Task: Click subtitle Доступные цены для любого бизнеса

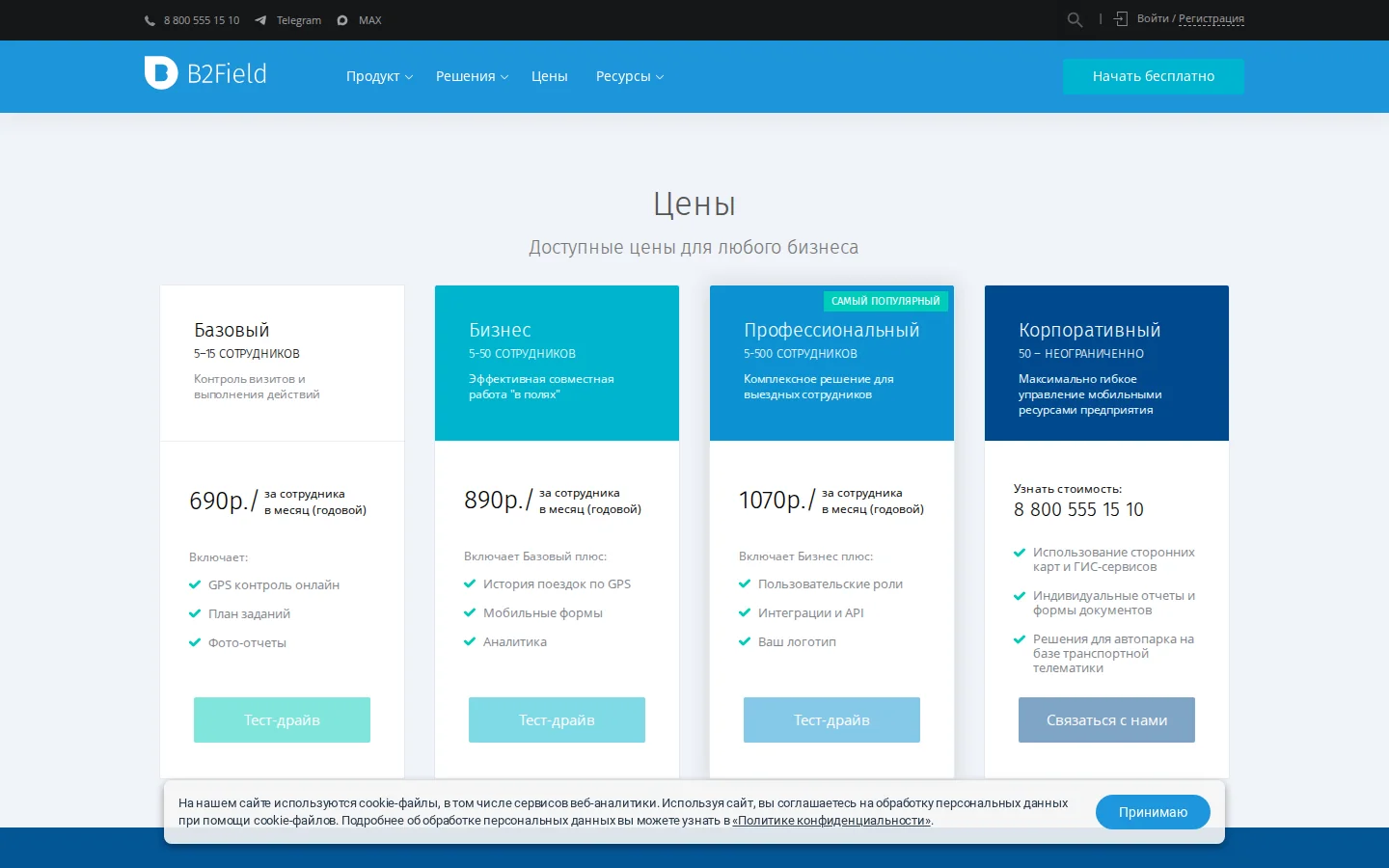Action: pyautogui.click(x=694, y=247)
